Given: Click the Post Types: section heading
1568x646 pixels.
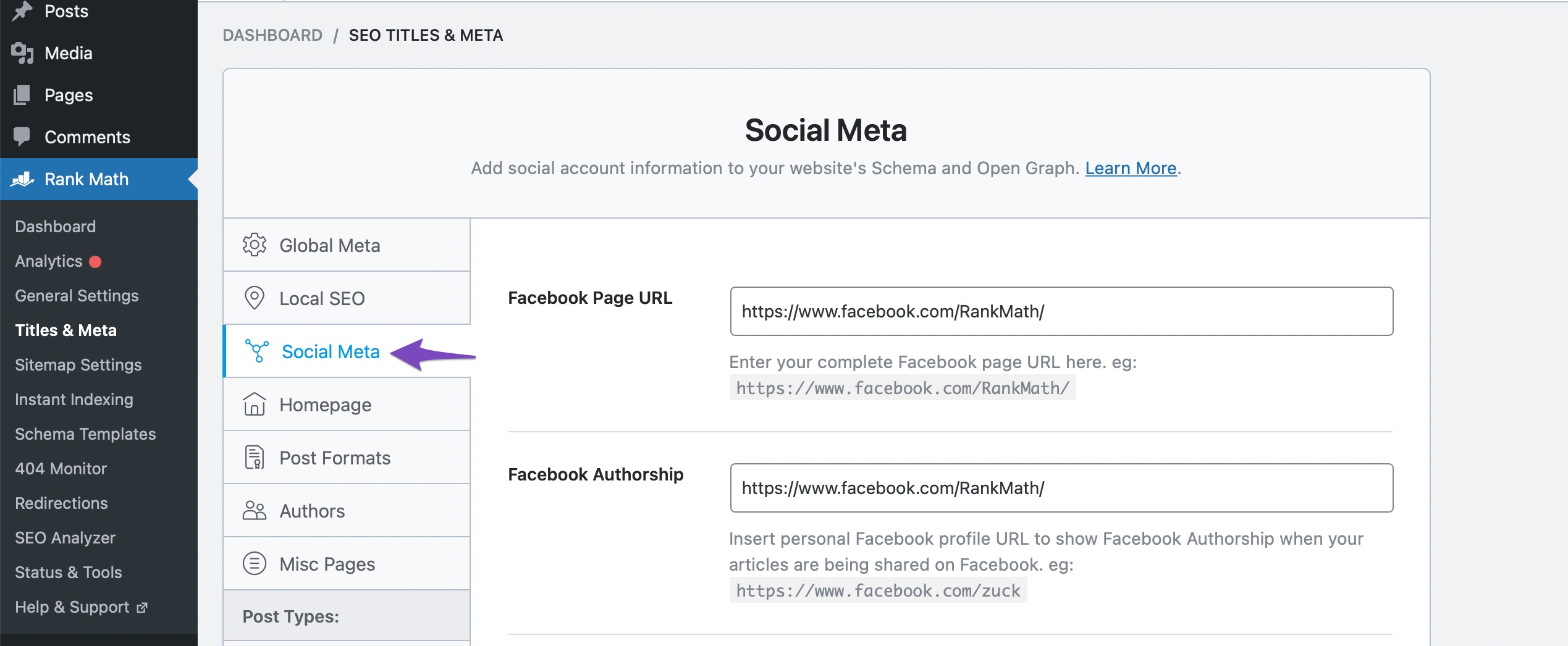Looking at the screenshot, I should click(290, 616).
